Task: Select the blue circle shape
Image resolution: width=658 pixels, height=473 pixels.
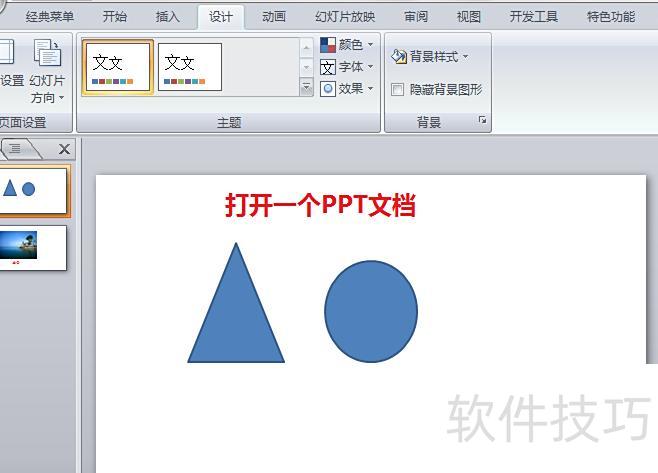Action: (371, 311)
